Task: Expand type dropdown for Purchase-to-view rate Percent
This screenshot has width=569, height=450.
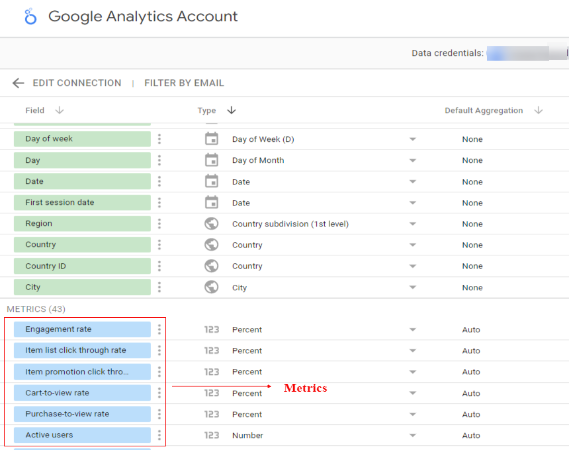Action: (413, 414)
